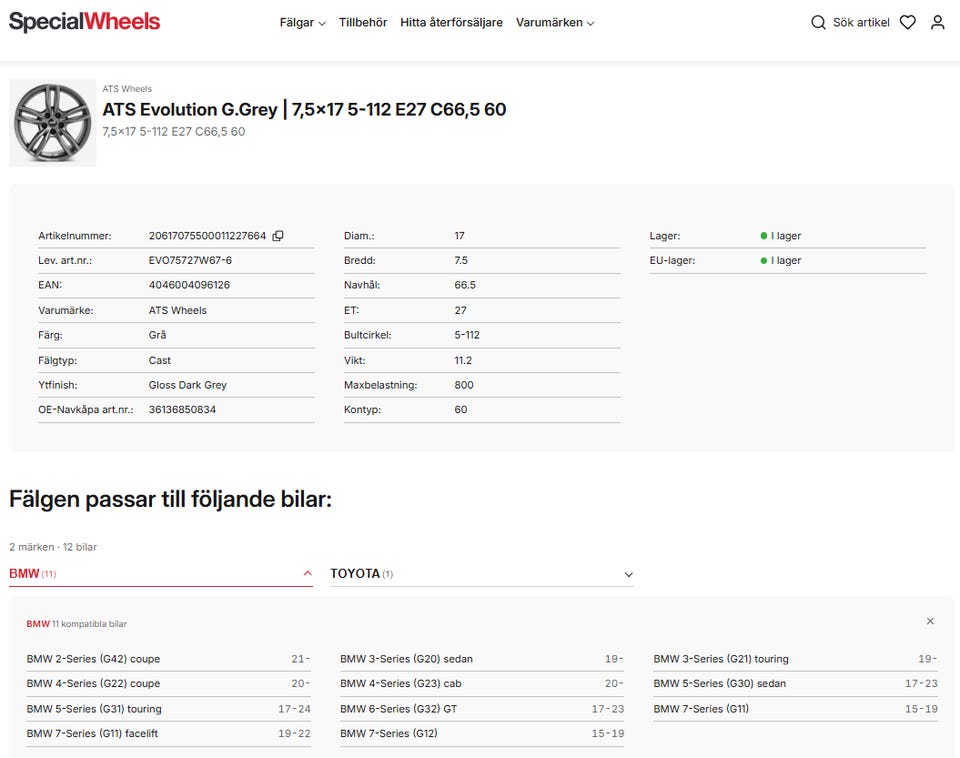Select BMW 6-Series (G32) GT
960x758 pixels.
(482, 708)
